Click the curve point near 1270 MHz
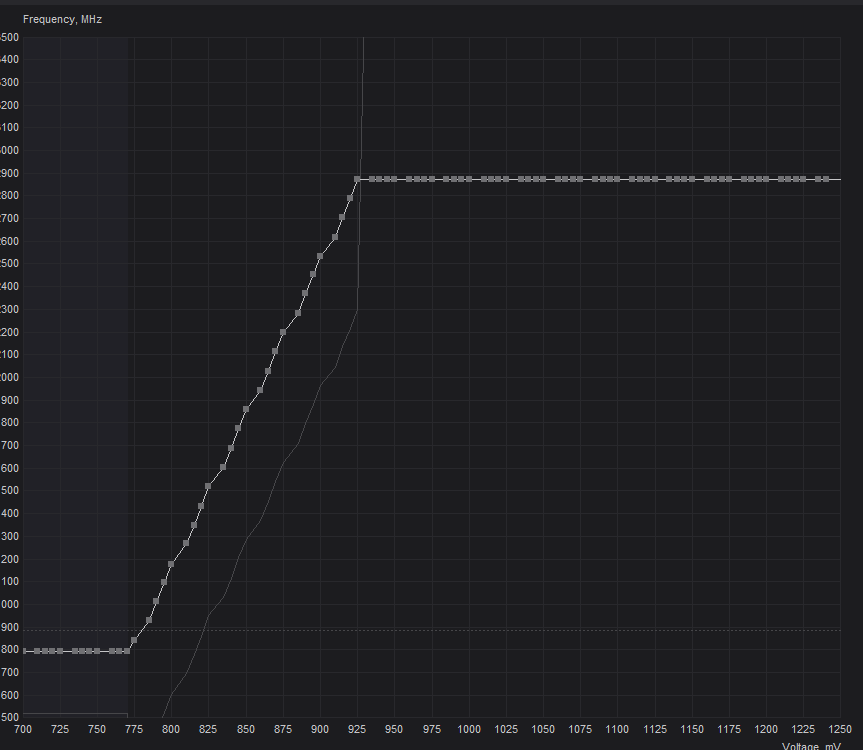 click(x=186, y=543)
